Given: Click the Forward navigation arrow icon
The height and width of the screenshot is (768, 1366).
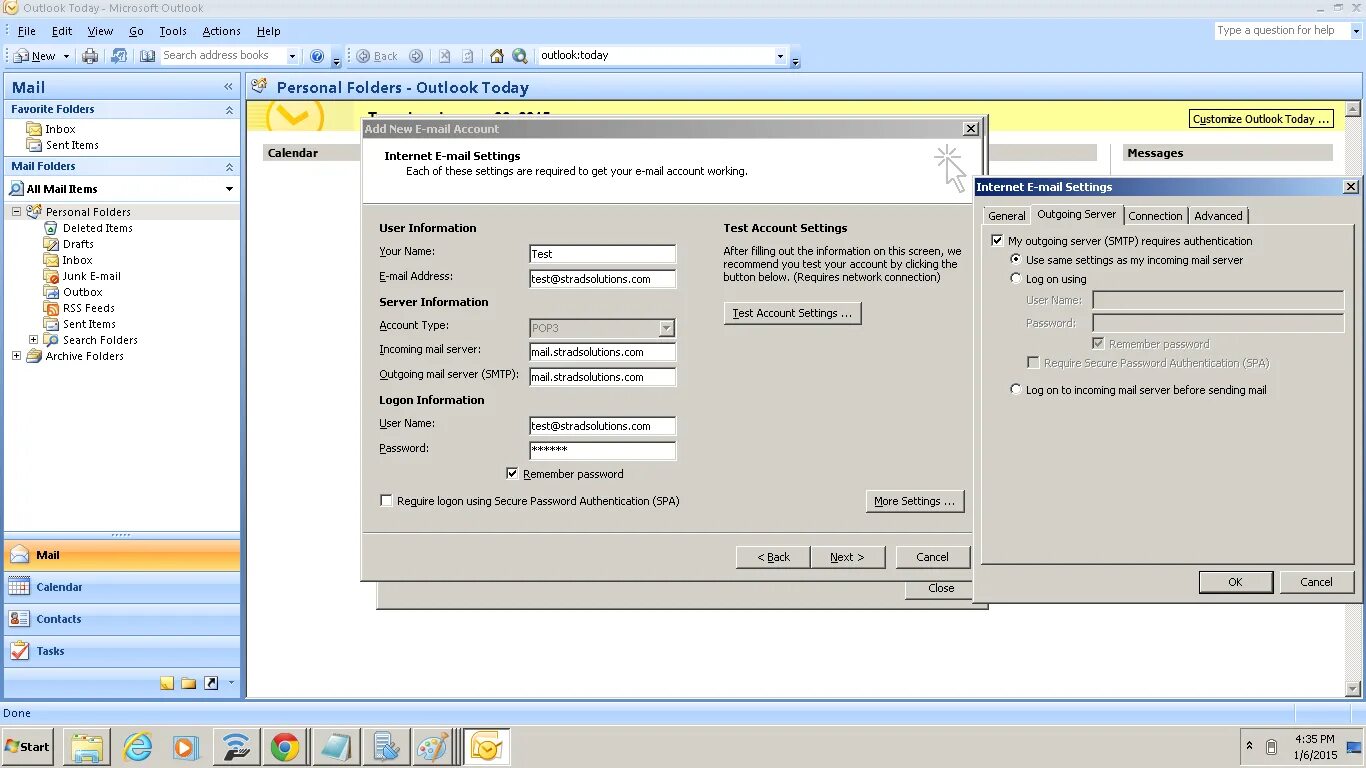Looking at the screenshot, I should point(416,56).
